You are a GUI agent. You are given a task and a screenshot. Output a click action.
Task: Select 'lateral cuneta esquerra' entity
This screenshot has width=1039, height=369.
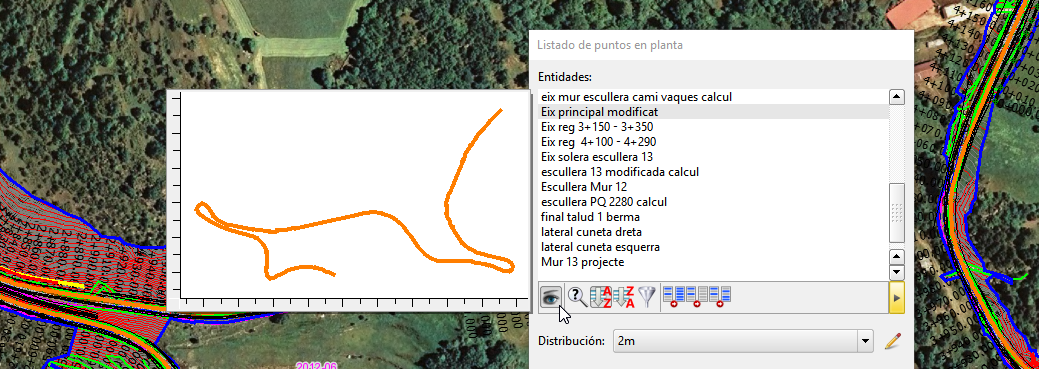[x=713, y=247]
